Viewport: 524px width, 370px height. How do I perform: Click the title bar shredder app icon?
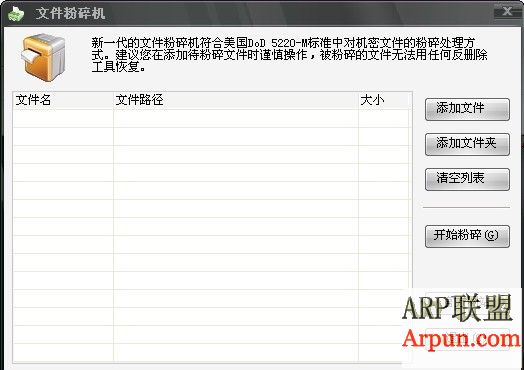point(16,14)
